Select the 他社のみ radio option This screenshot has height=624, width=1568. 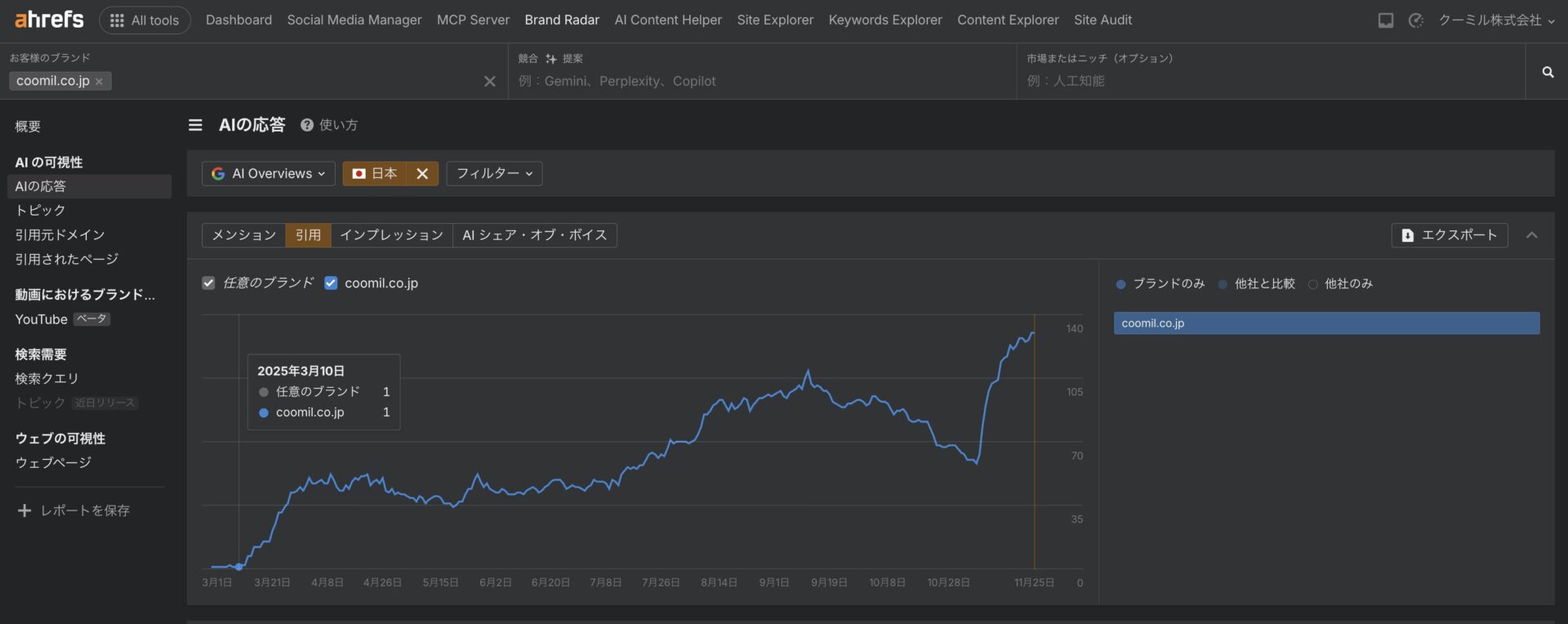(1313, 284)
